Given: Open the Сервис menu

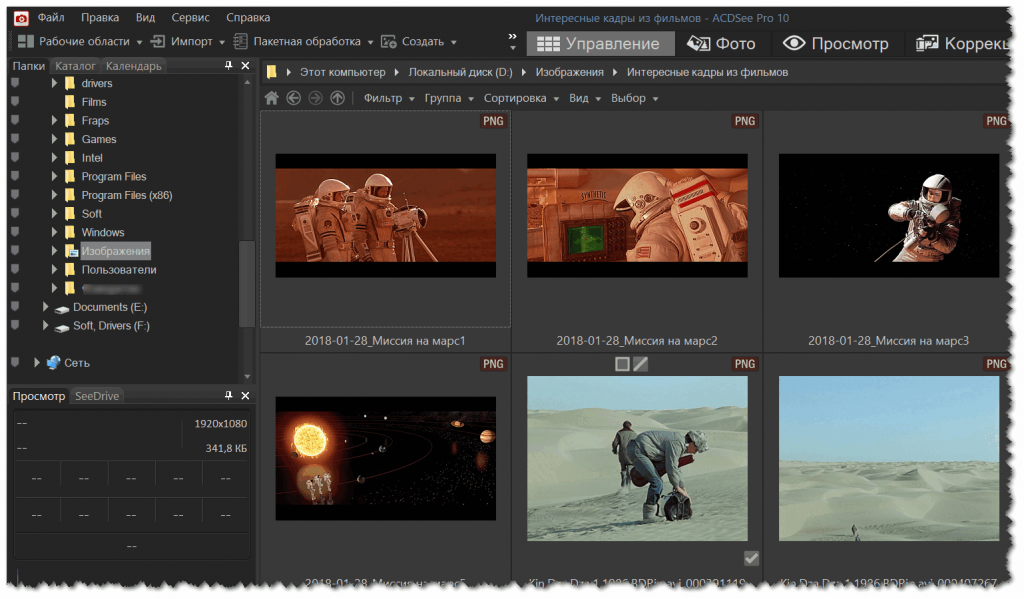Looking at the screenshot, I should click(x=190, y=17).
